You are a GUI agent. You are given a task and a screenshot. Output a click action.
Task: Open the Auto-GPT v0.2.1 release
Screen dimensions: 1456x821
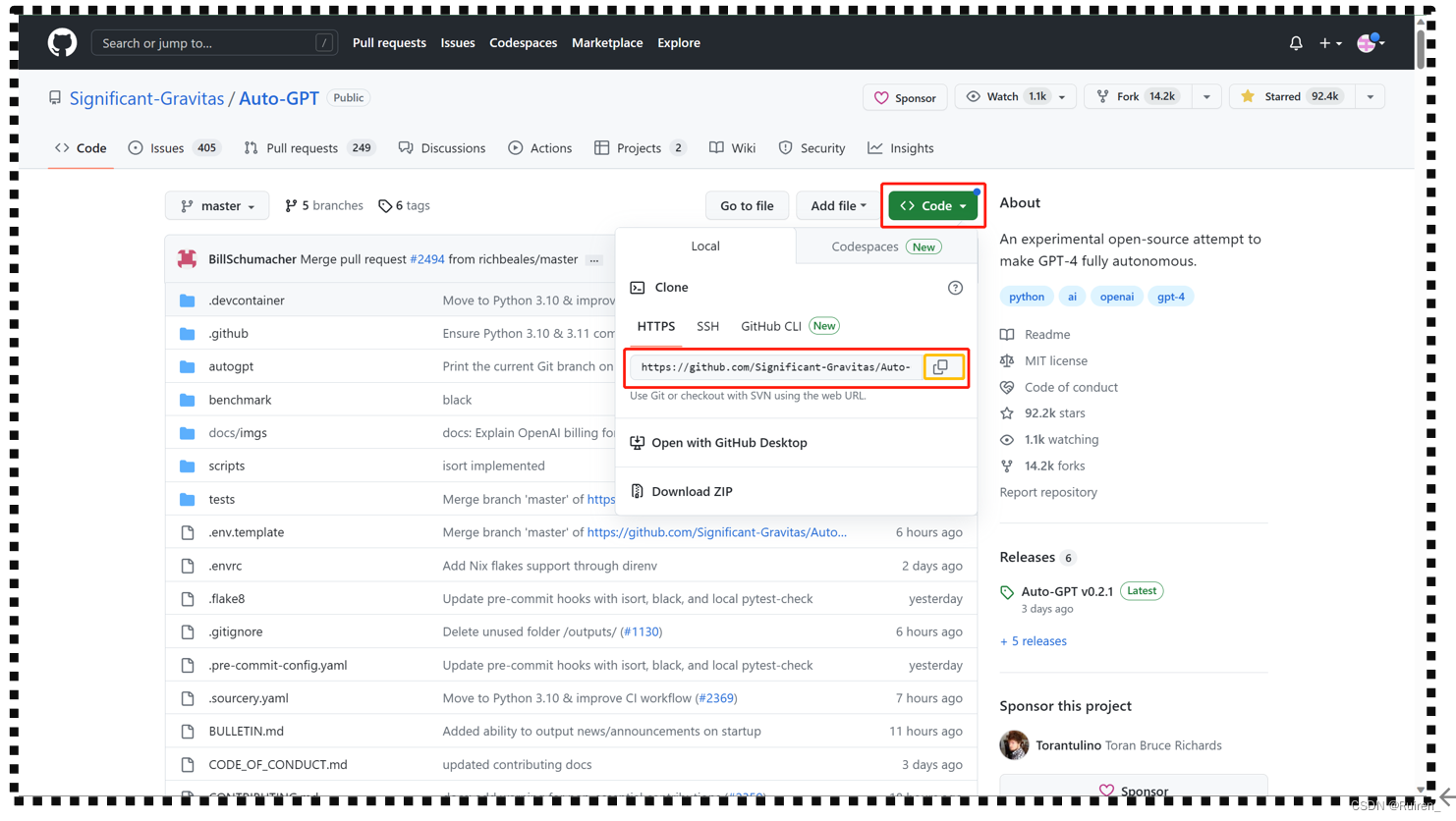[x=1067, y=591]
